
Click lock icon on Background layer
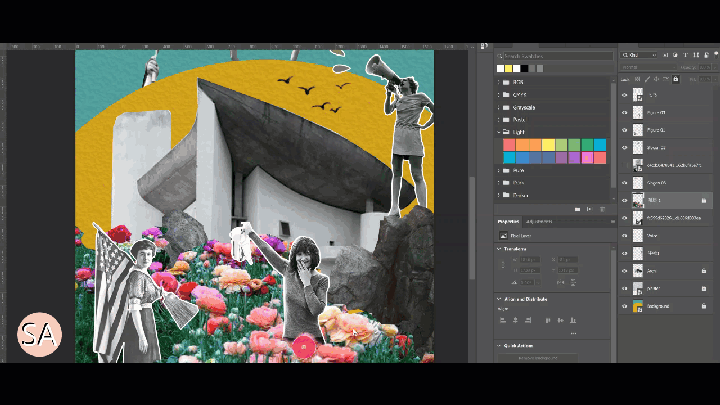pyautogui.click(x=703, y=306)
